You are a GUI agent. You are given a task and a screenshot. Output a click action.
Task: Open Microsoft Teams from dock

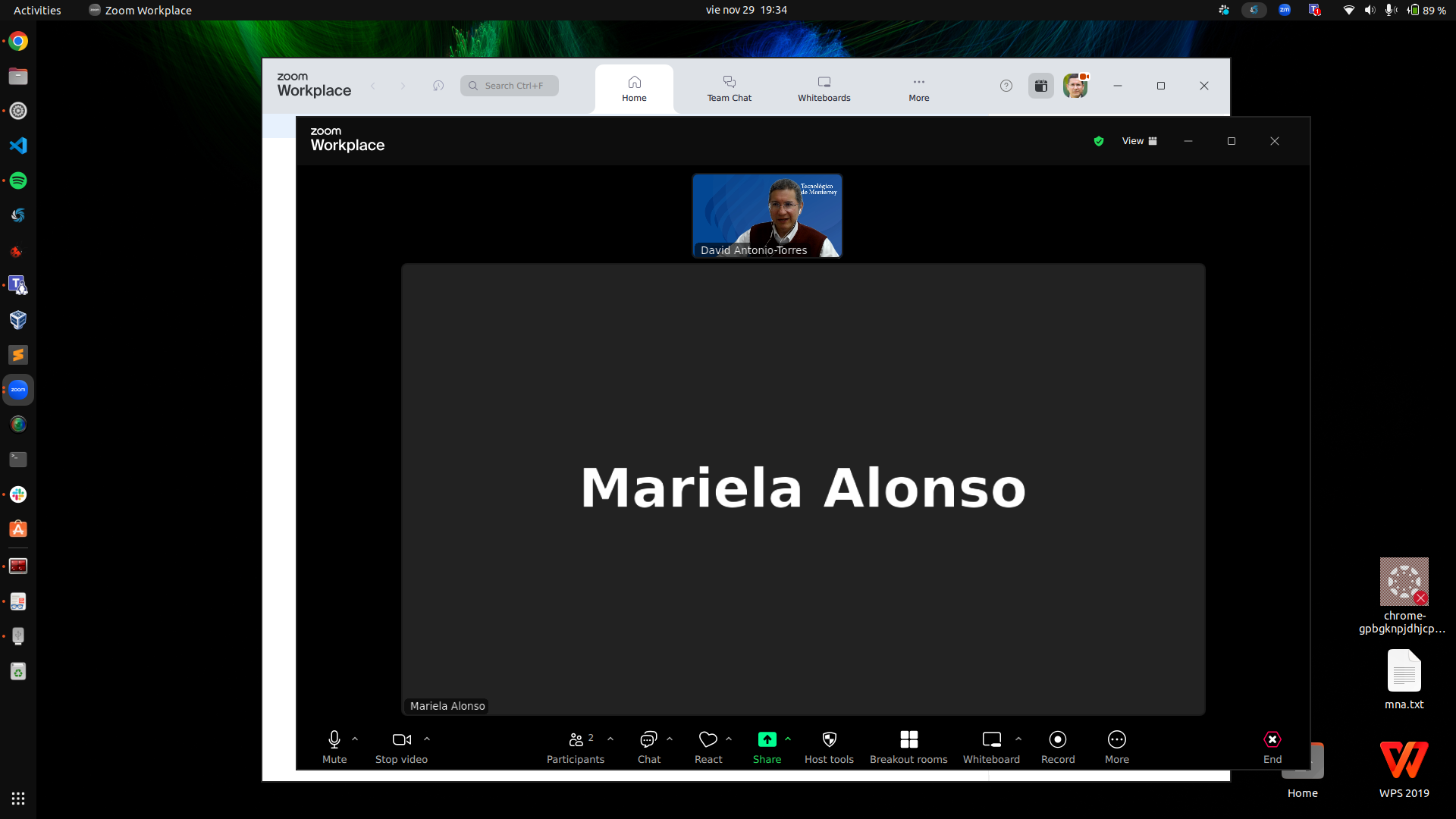(18, 285)
